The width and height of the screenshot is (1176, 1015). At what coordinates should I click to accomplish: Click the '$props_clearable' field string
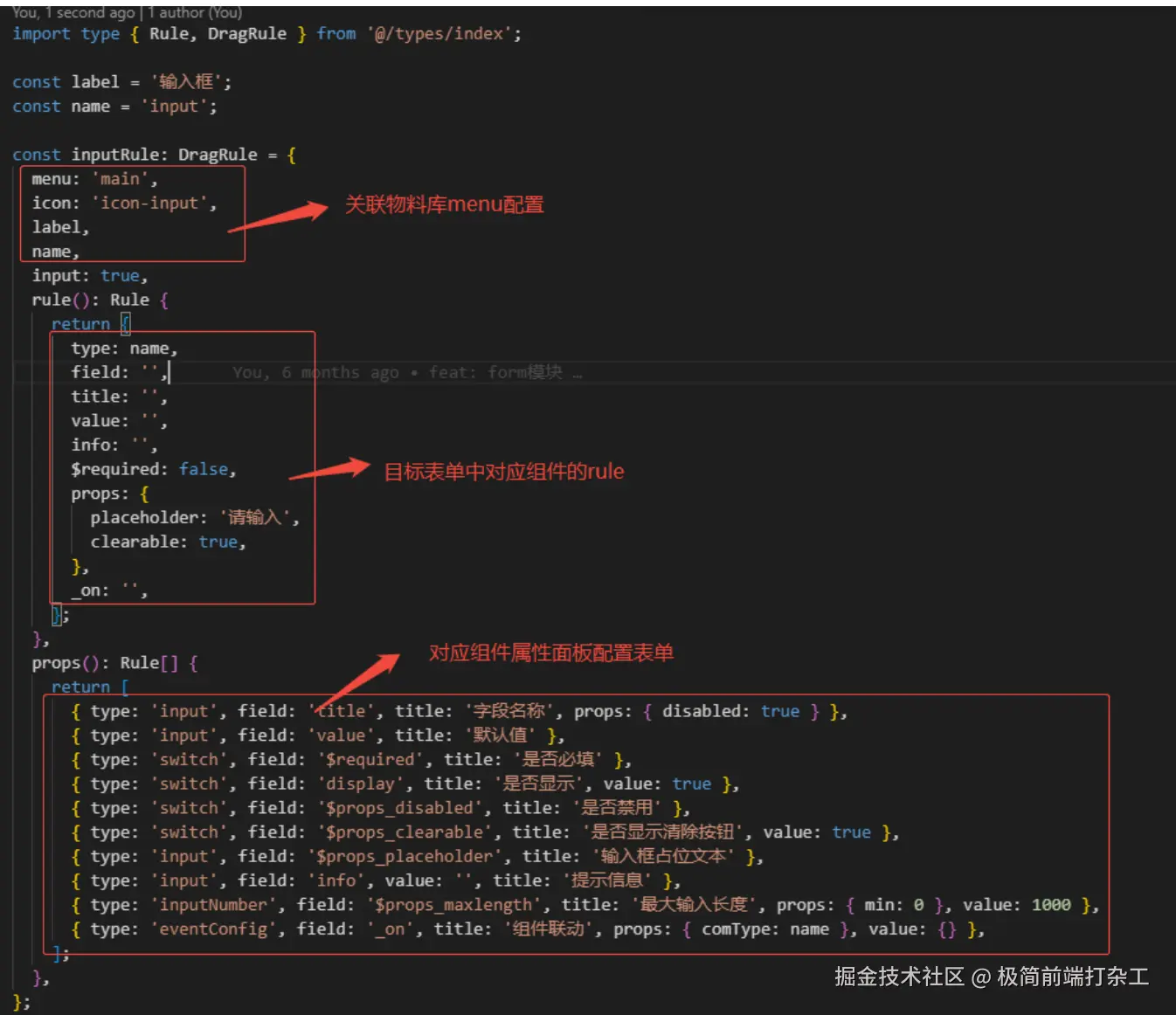coord(404,832)
